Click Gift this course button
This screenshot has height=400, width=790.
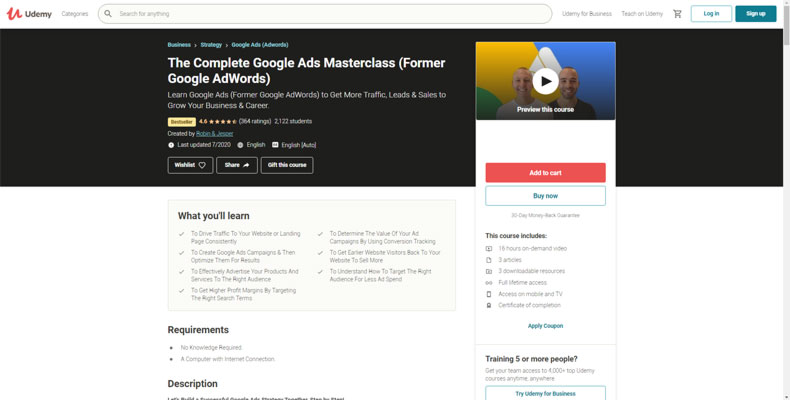287,165
